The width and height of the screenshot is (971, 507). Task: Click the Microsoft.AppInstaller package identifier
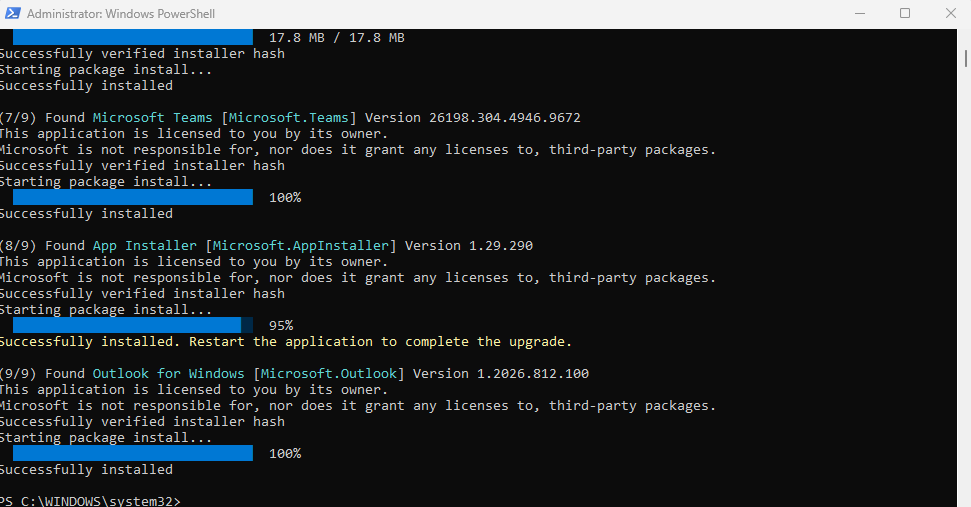click(300, 246)
